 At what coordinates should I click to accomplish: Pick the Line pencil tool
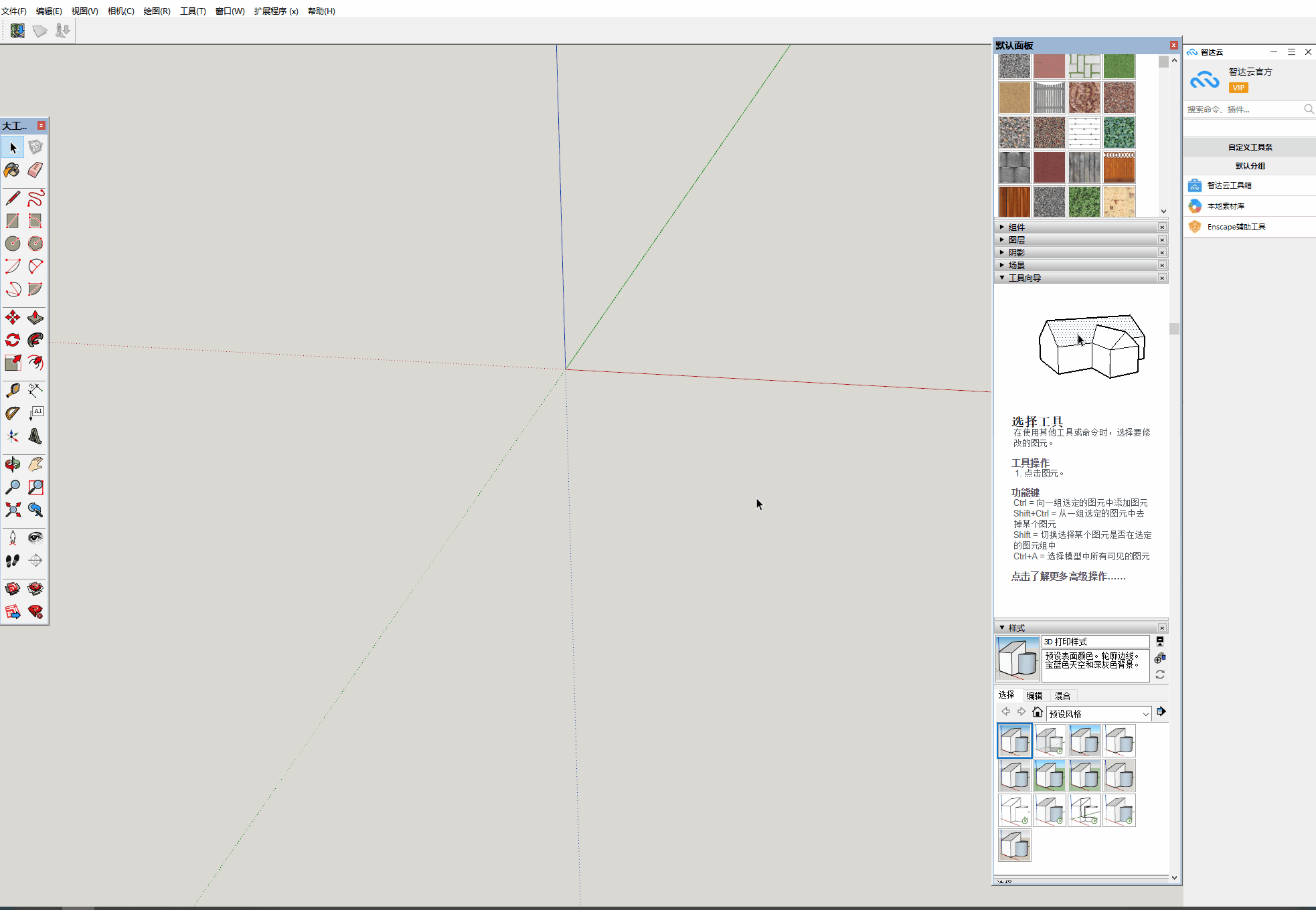click(12, 198)
